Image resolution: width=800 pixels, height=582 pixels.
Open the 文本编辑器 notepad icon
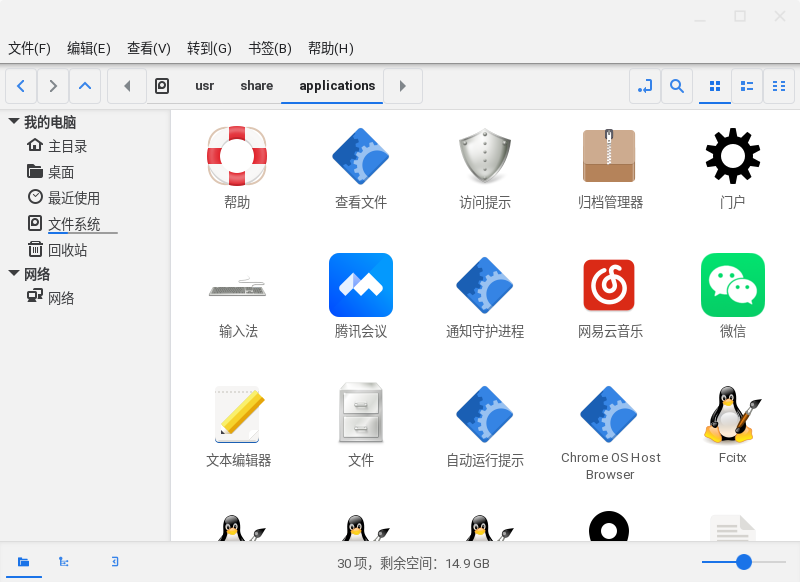[237, 414]
